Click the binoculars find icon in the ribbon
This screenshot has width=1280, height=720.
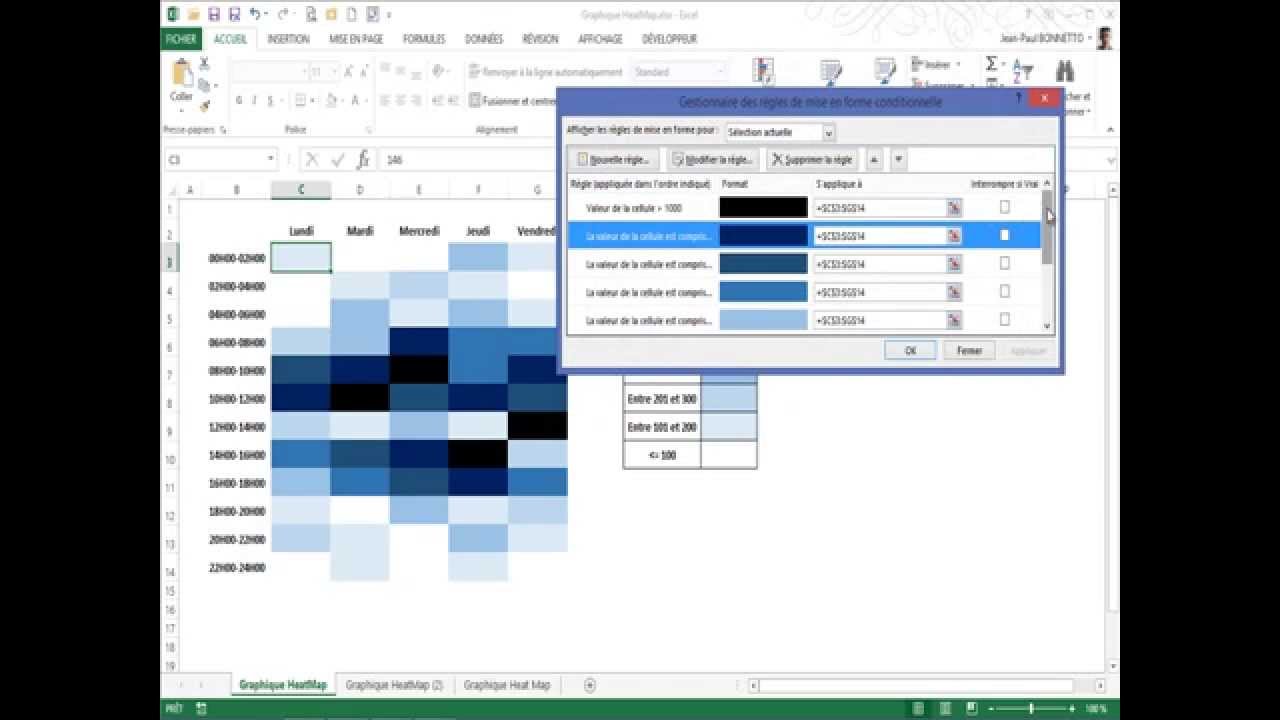click(1064, 70)
